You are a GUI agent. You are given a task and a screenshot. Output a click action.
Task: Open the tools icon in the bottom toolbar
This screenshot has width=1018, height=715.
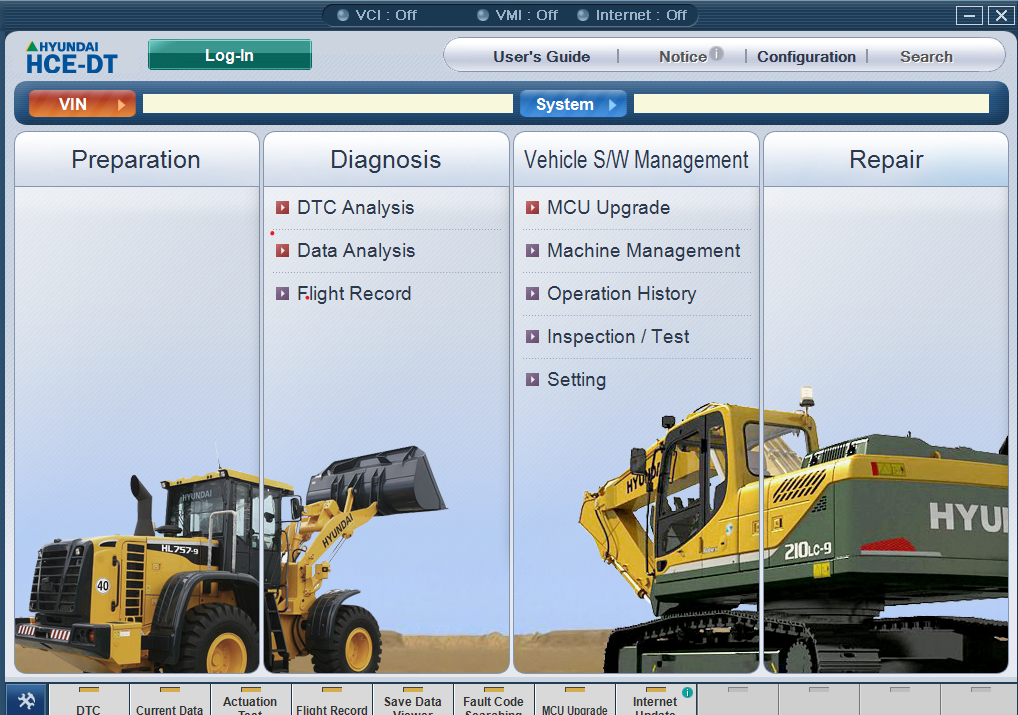26,700
